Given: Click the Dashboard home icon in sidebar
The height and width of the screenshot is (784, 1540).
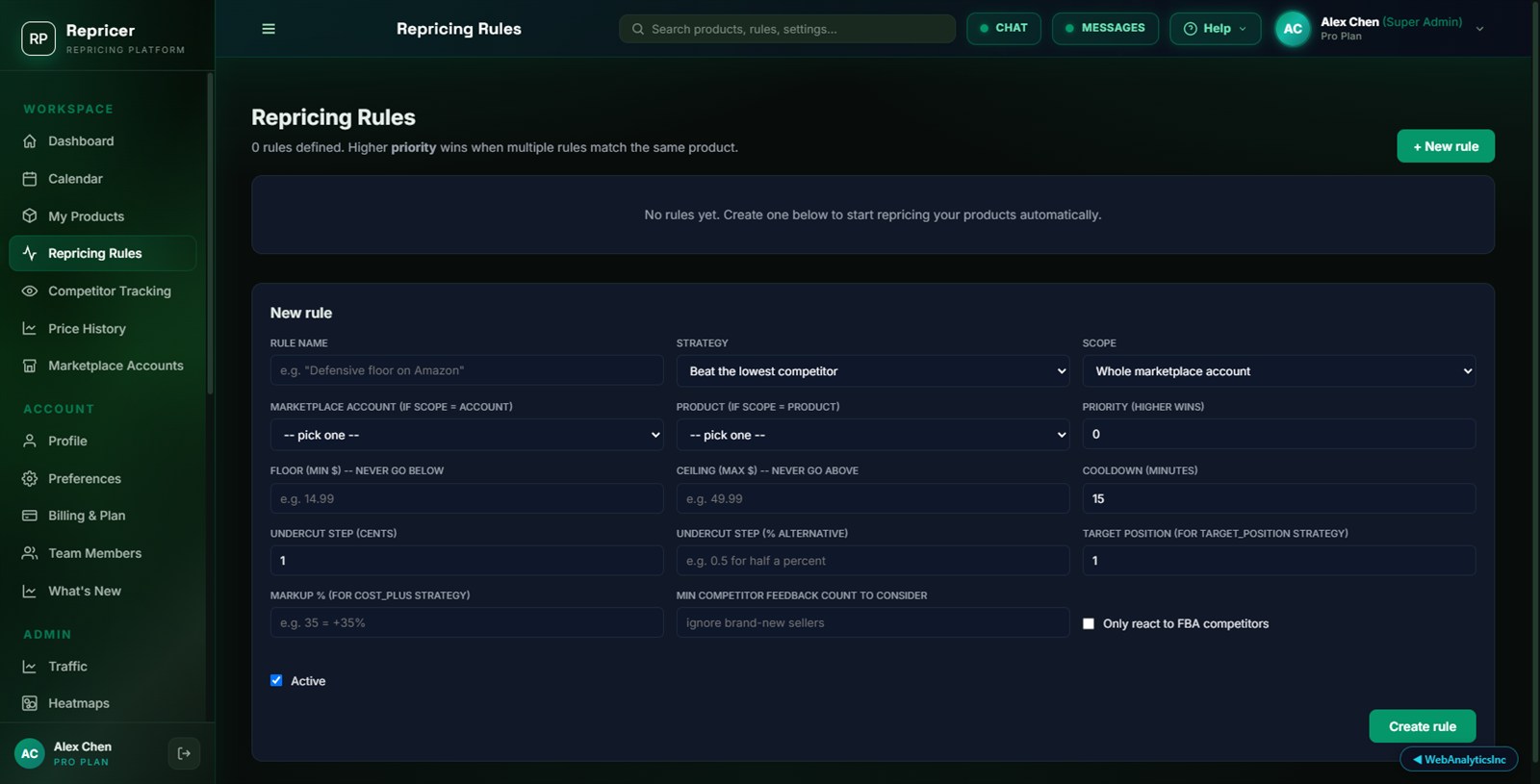Looking at the screenshot, I should (30, 141).
